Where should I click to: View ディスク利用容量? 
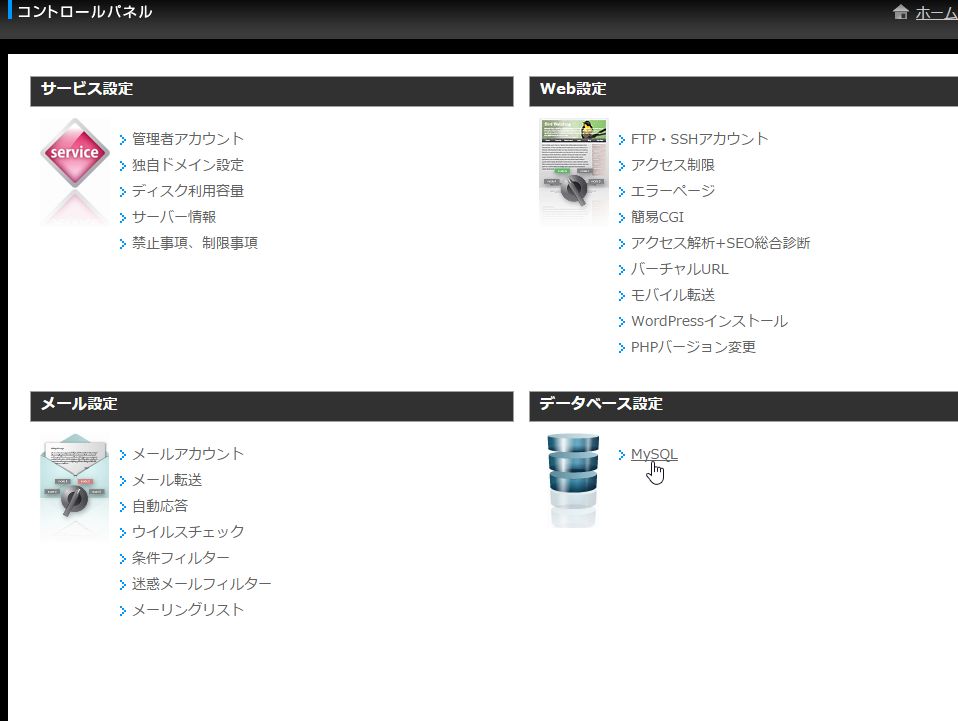click(188, 191)
